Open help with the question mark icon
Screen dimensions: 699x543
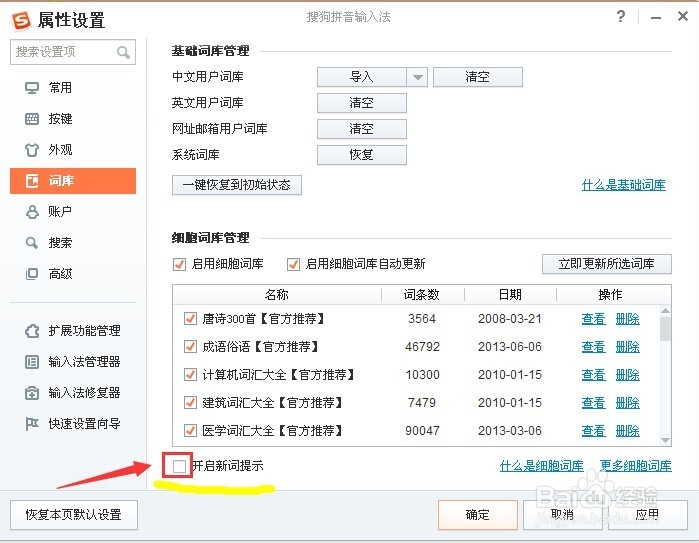tap(621, 17)
